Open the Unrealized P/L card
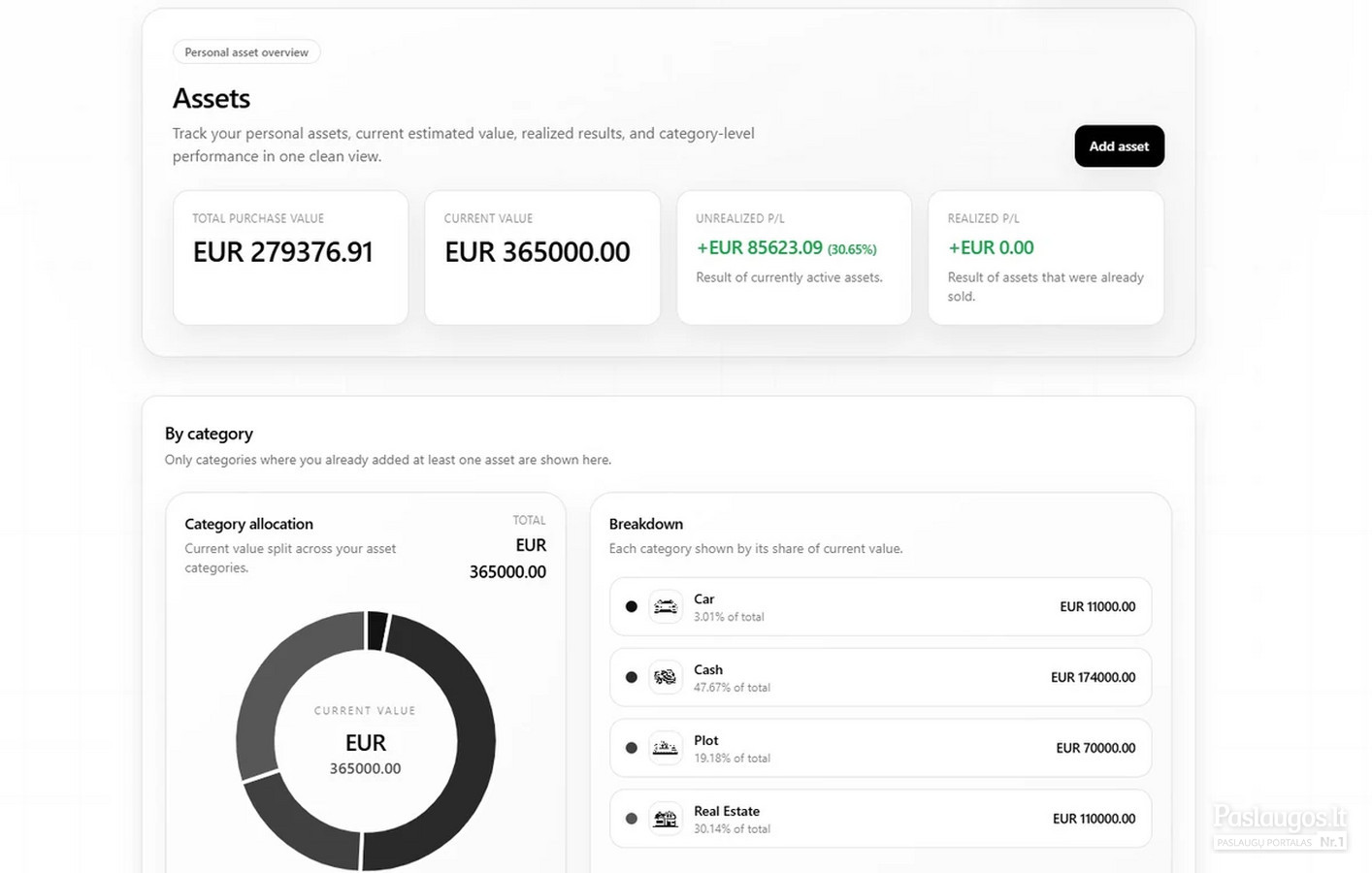 pos(794,257)
